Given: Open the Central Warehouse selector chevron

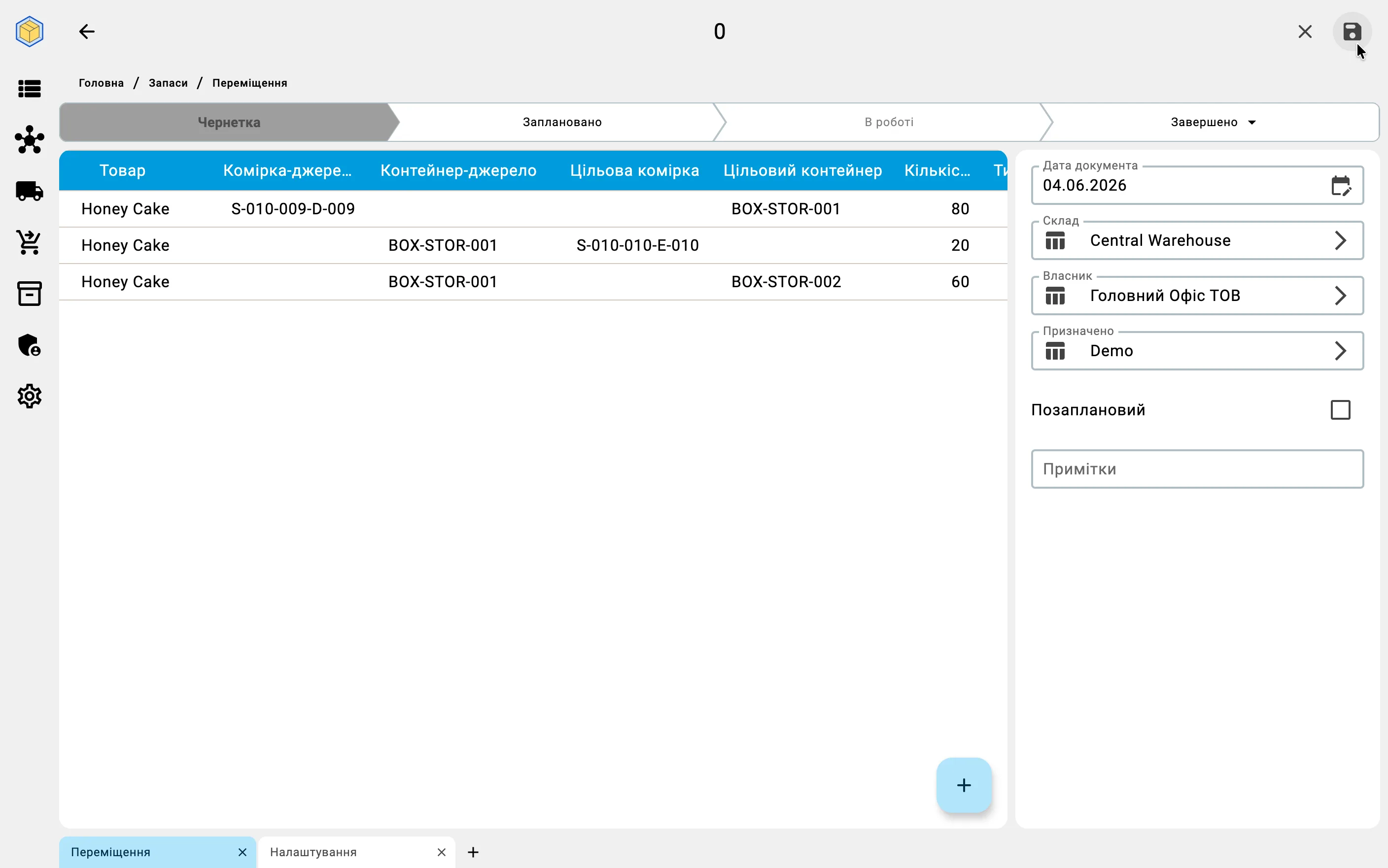Looking at the screenshot, I should point(1340,240).
